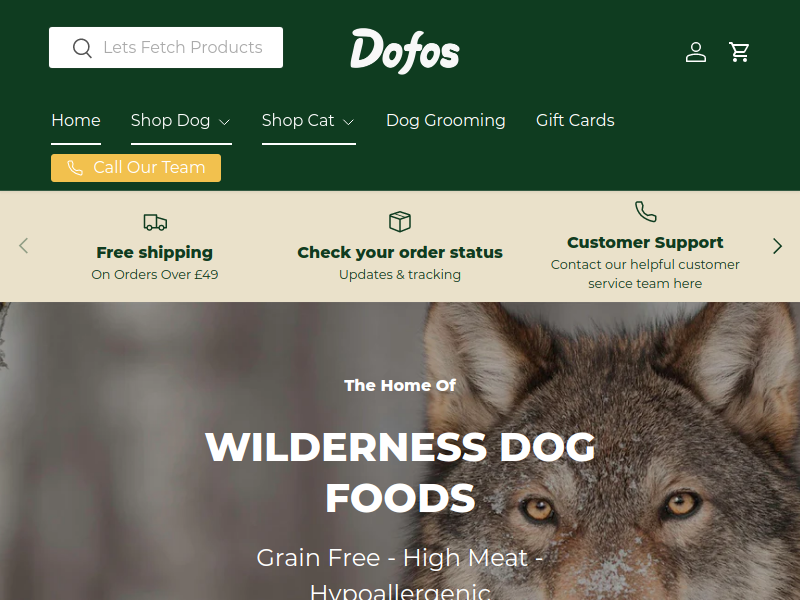This screenshot has height=600, width=800.
Task: Open the shopping cart icon
Action: pos(739,52)
